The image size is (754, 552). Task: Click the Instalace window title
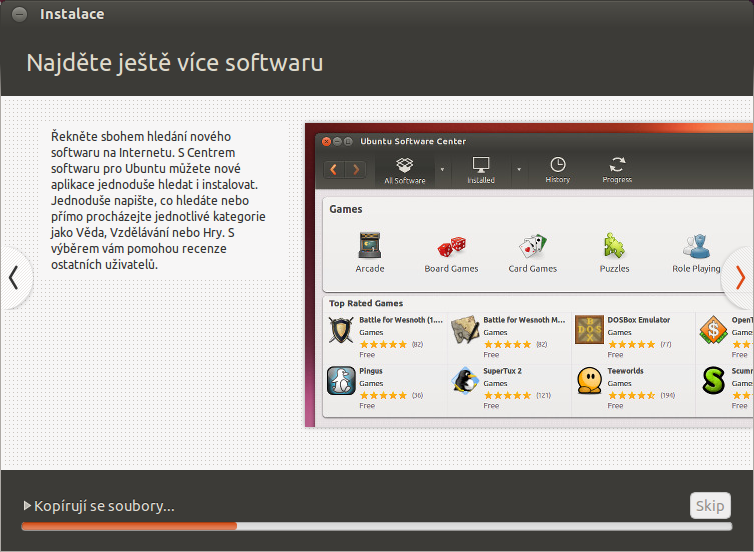click(x=72, y=14)
